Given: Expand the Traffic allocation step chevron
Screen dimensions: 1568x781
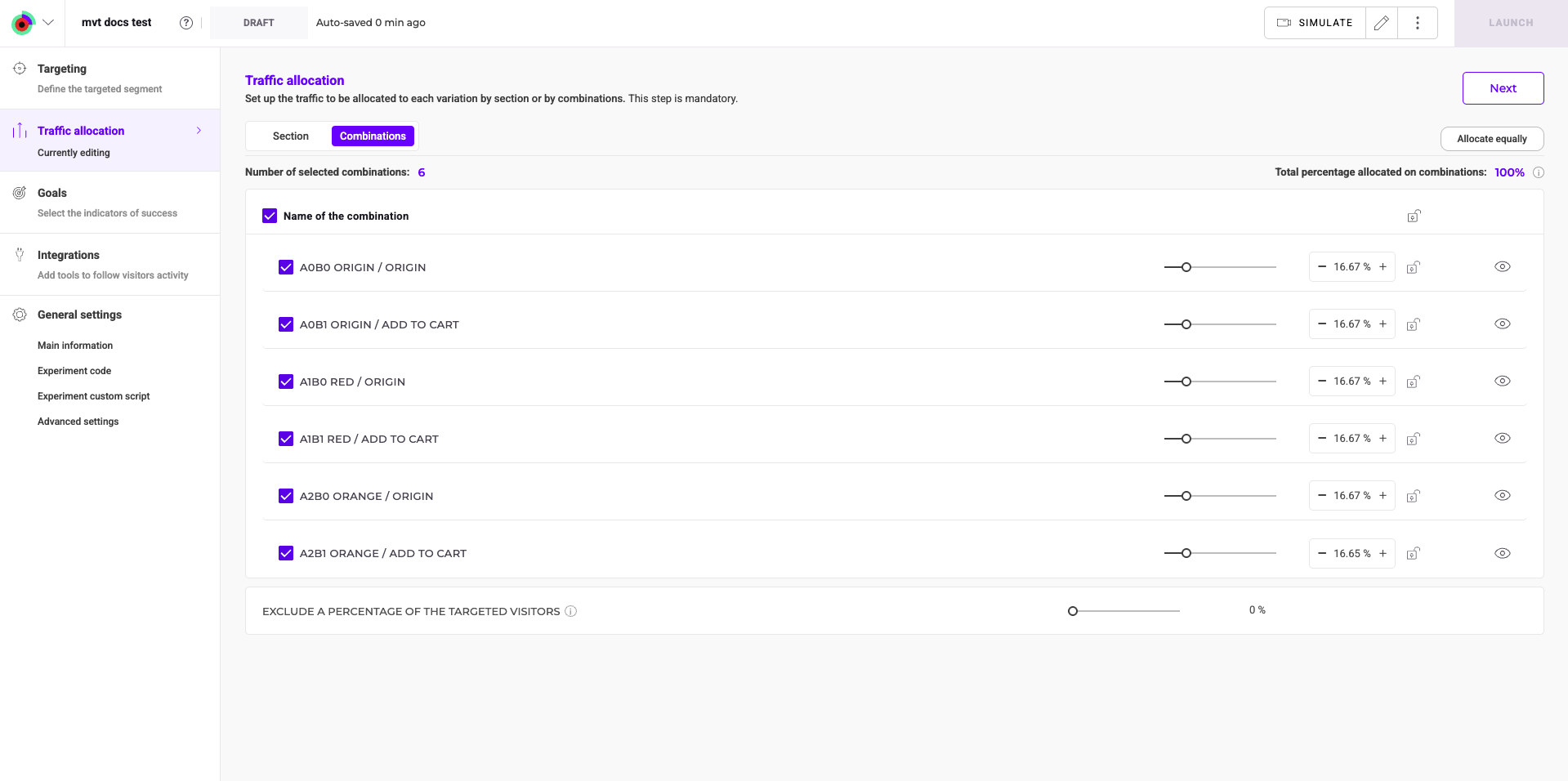Looking at the screenshot, I should (199, 131).
